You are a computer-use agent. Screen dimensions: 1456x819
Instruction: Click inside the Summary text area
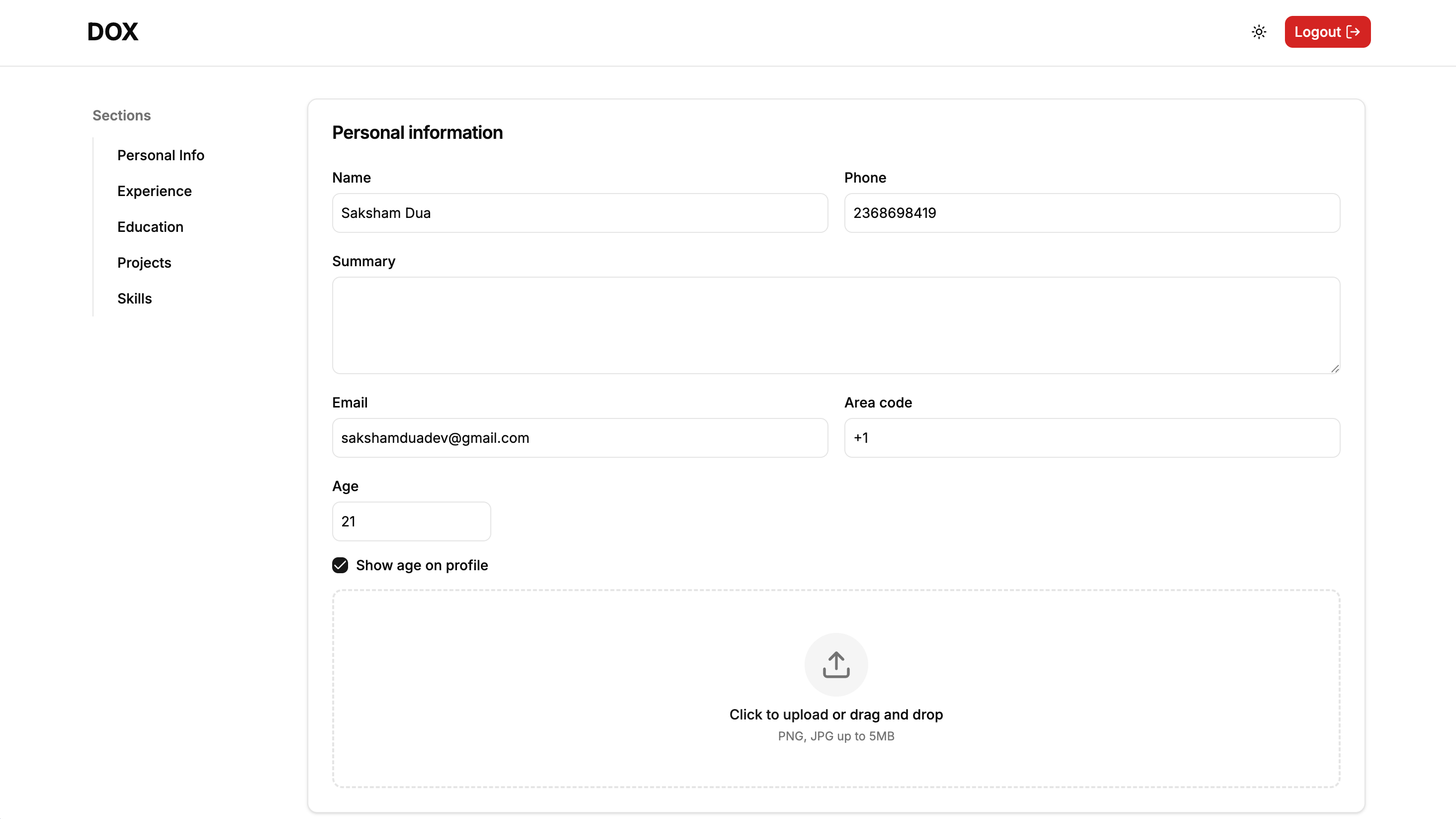pos(835,325)
